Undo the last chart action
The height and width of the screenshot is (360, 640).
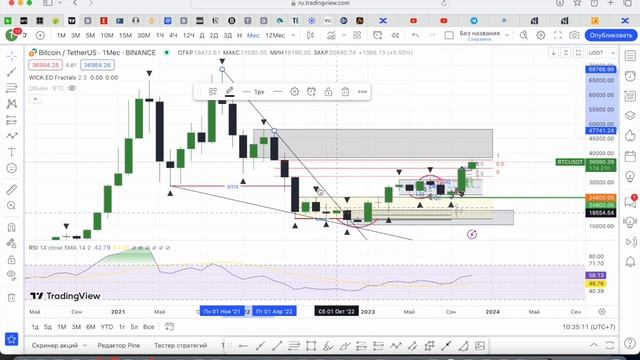pyautogui.click(x=415, y=36)
